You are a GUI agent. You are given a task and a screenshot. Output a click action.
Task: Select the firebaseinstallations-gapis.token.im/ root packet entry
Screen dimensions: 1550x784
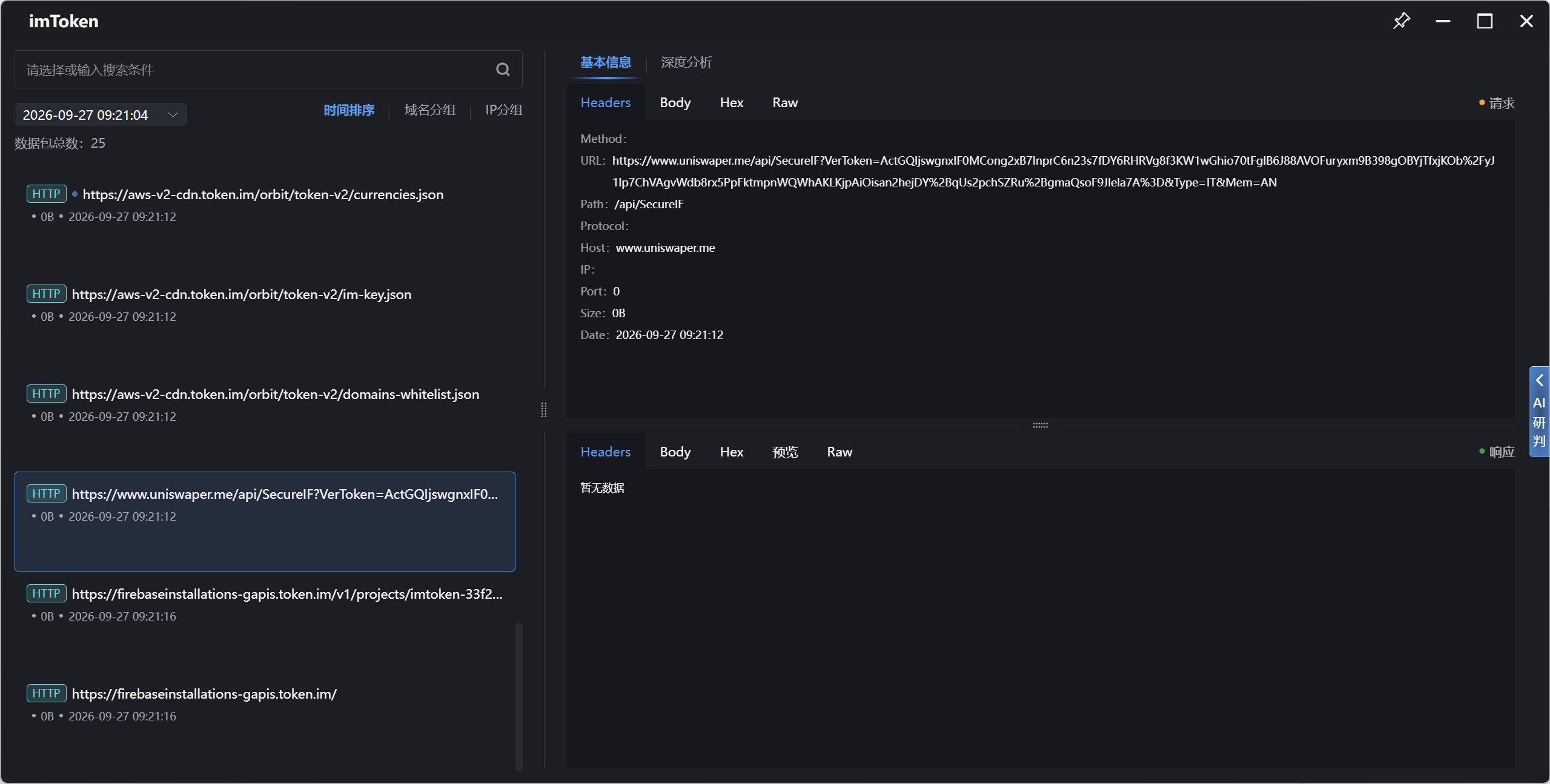tap(265, 721)
